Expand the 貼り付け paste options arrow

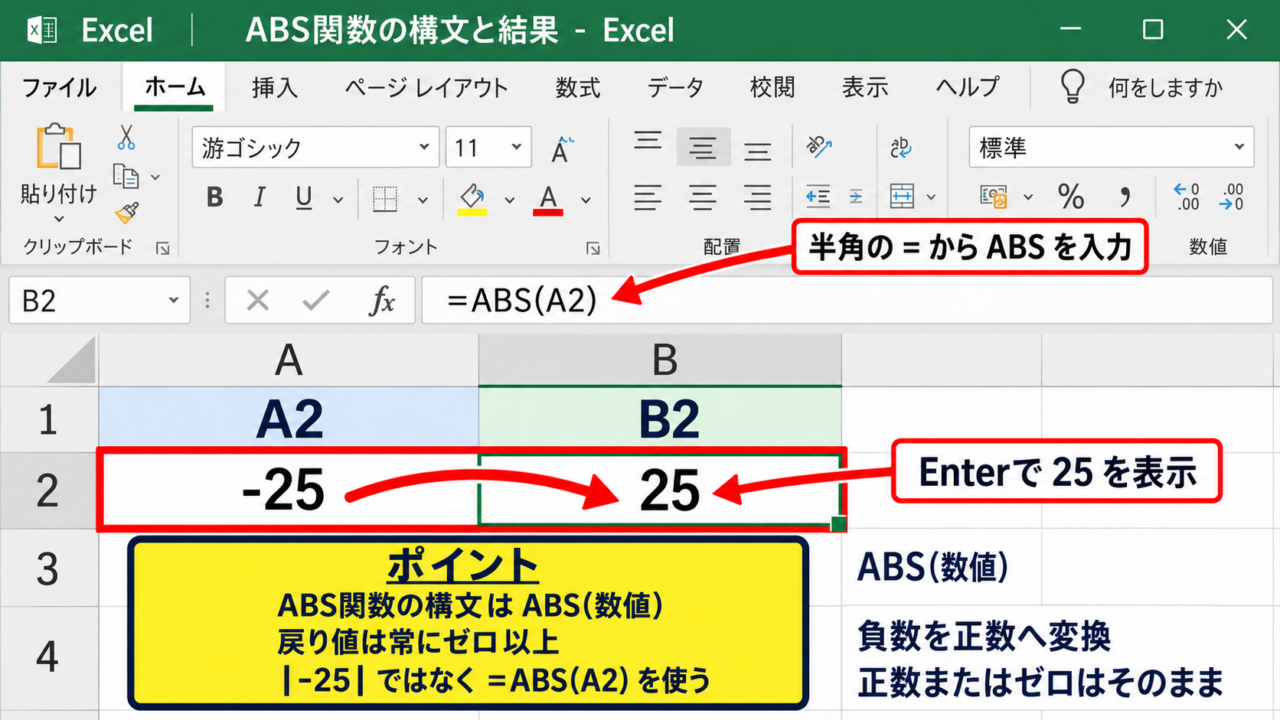(x=58, y=219)
